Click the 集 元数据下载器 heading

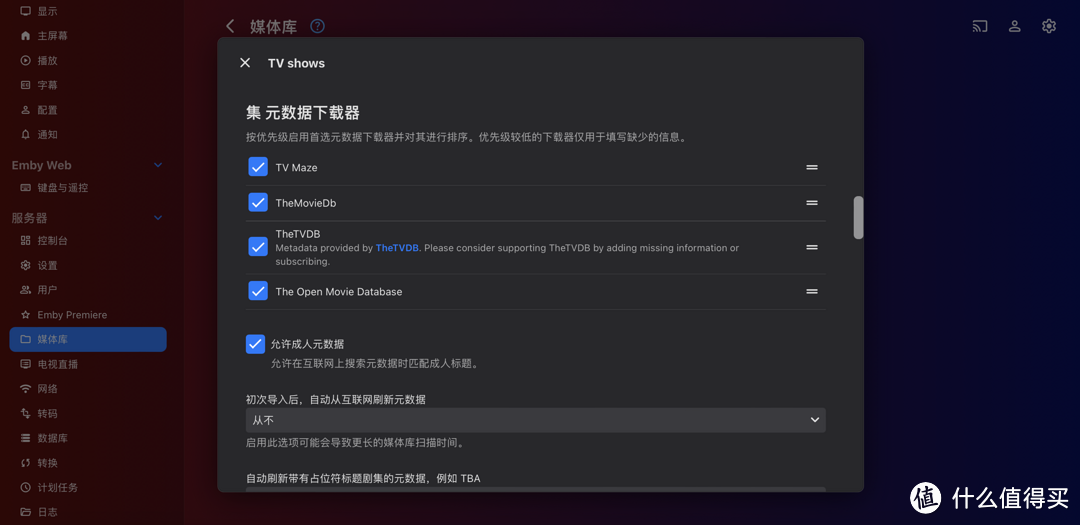pos(303,113)
